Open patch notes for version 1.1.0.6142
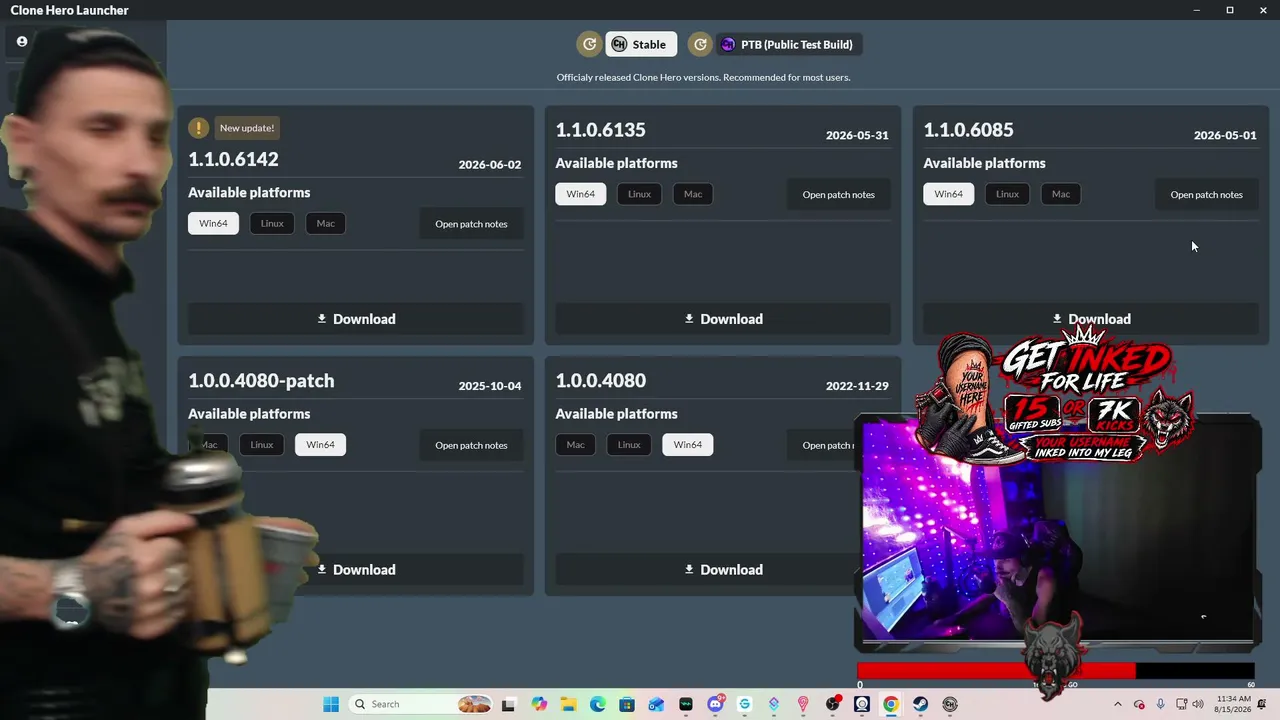The height and width of the screenshot is (720, 1280). pyautogui.click(x=471, y=224)
